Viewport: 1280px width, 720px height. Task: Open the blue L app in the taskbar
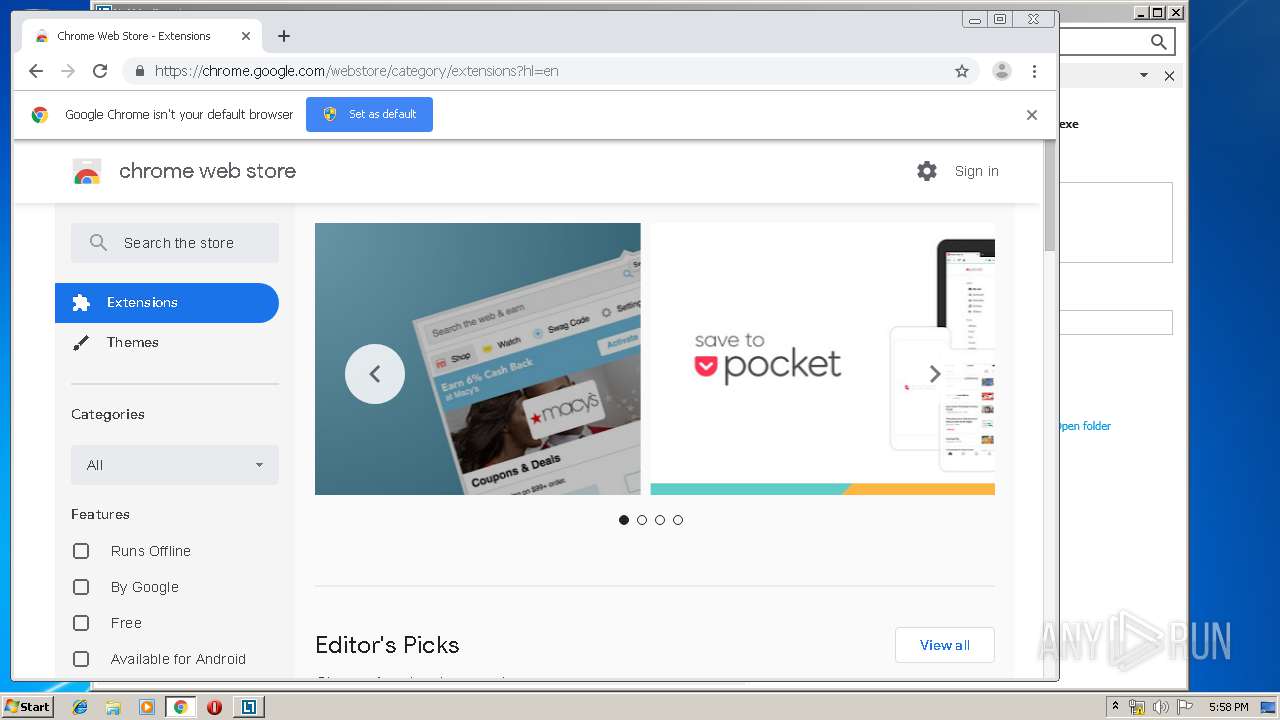point(248,707)
